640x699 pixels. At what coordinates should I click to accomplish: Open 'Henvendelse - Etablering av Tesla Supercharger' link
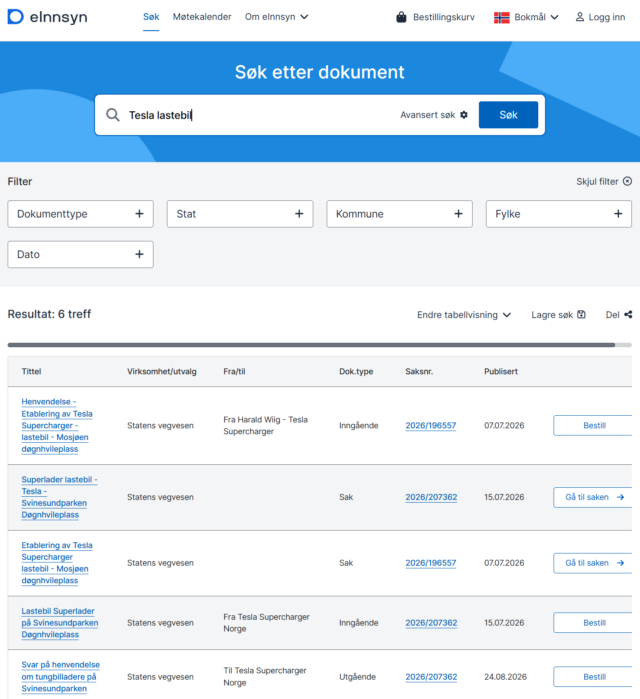click(57, 425)
